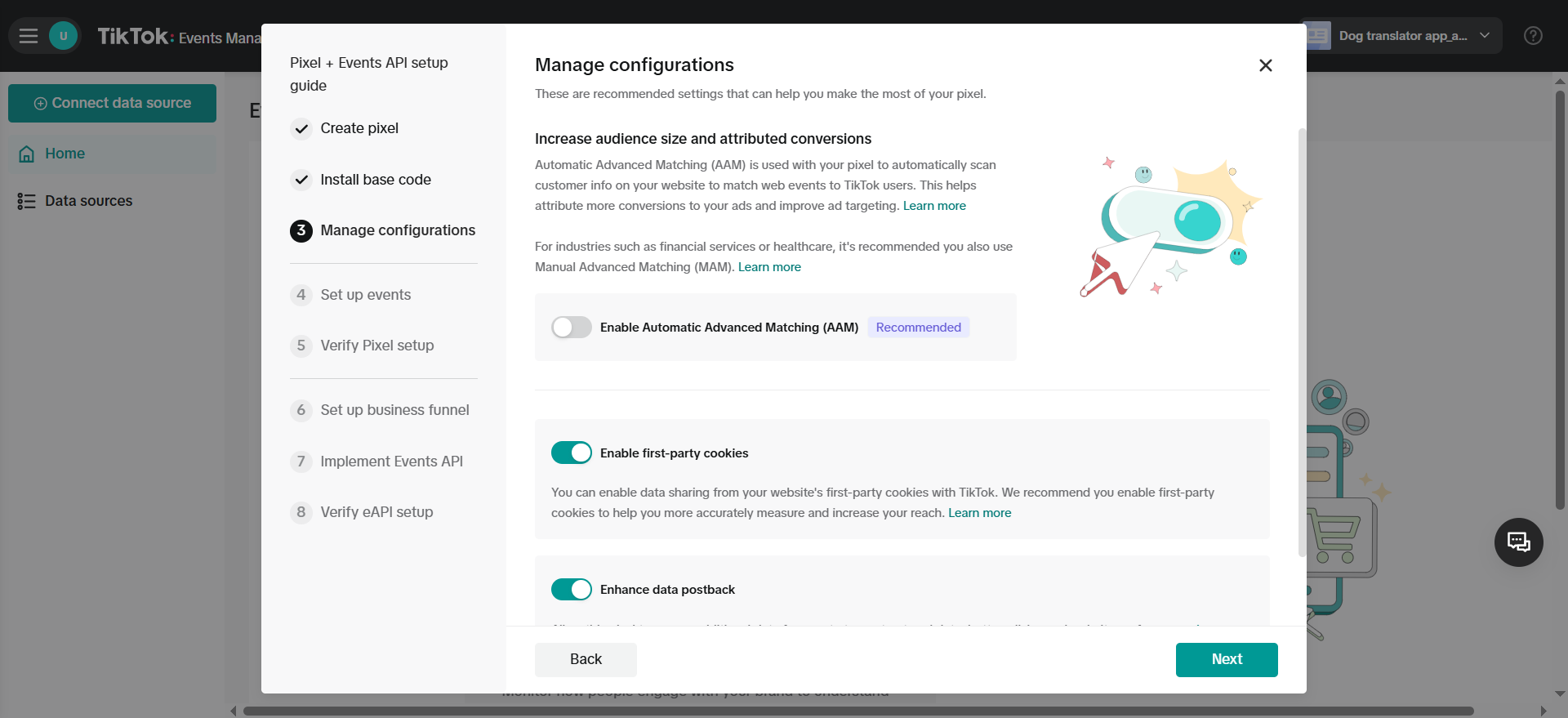Open Learn more link about MAM
Image resolution: width=1568 pixels, height=718 pixels.
[769, 267]
